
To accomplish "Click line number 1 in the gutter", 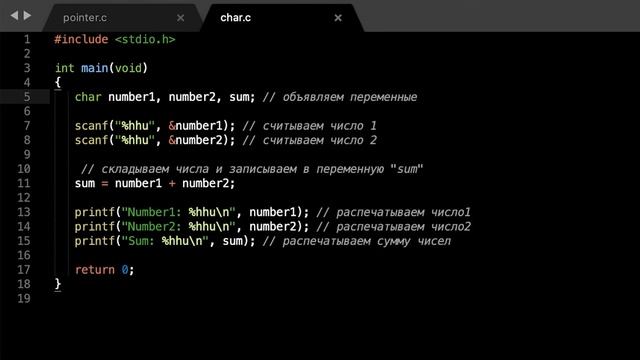I will pyautogui.click(x=27, y=39).
